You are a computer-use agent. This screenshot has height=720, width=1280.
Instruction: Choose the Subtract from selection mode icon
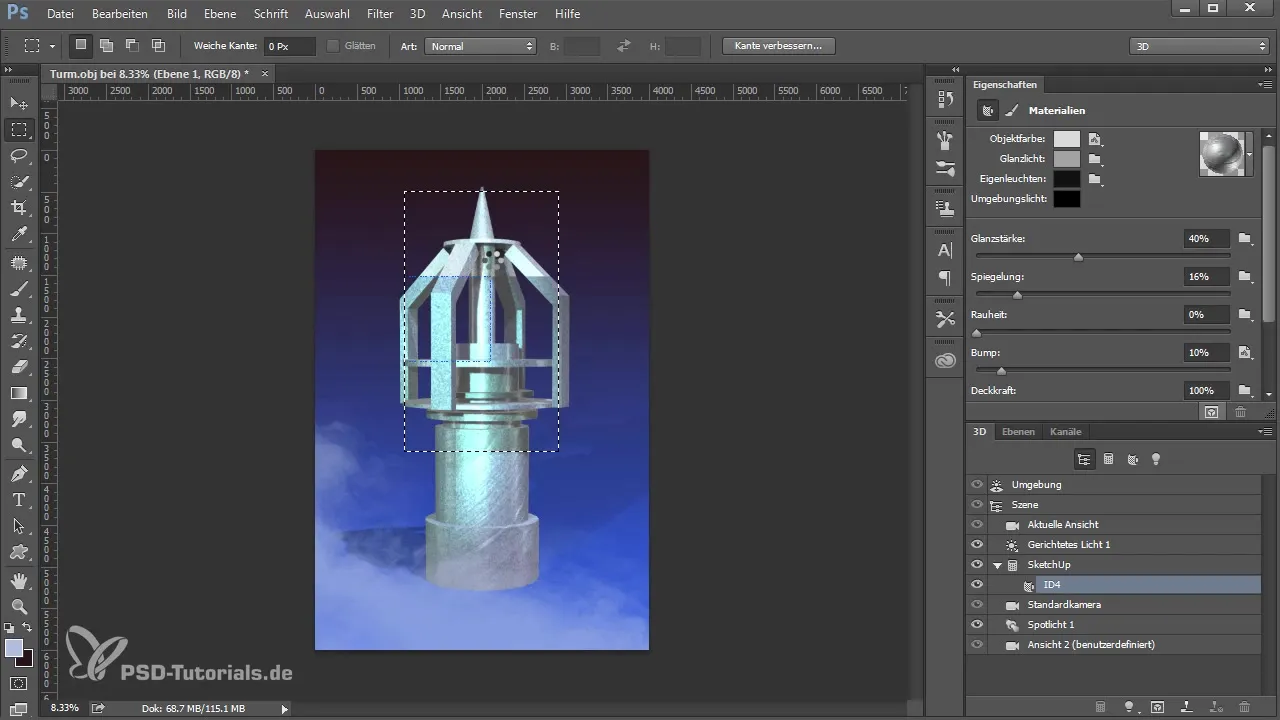point(132,46)
